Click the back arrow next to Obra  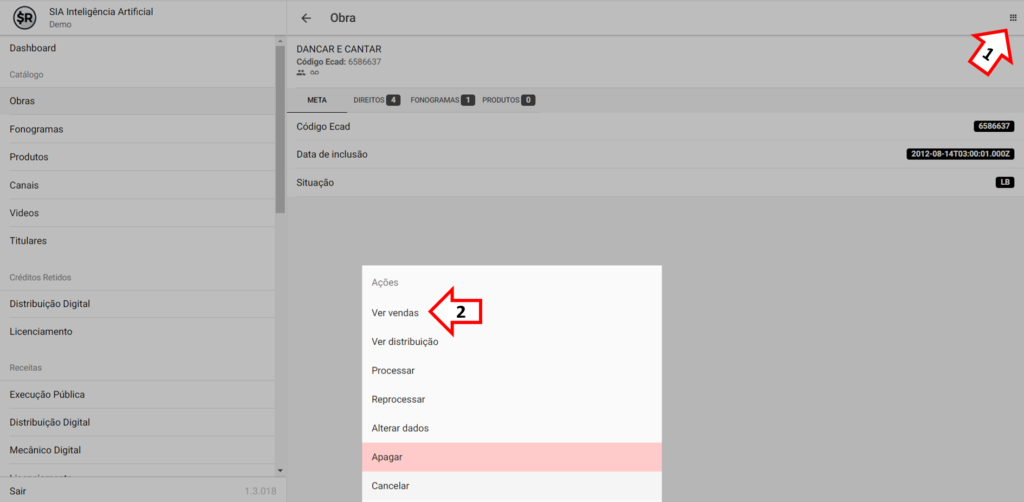306,18
